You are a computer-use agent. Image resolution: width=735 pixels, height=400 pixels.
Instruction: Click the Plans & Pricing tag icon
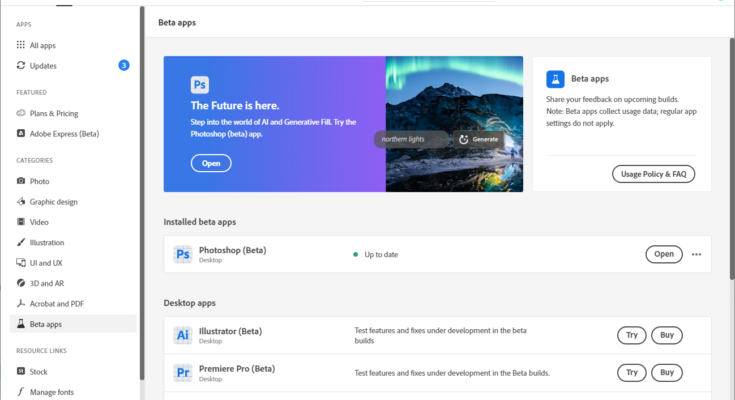coord(21,113)
